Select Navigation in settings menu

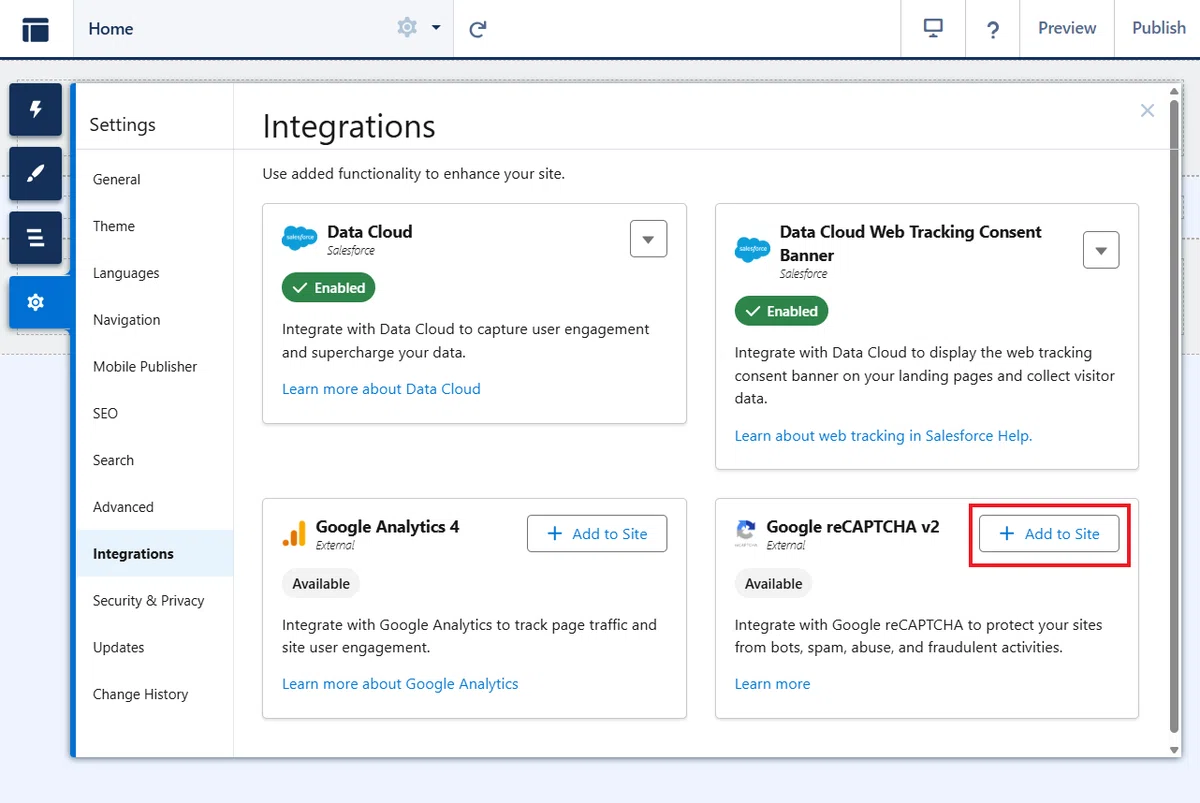coord(155,320)
